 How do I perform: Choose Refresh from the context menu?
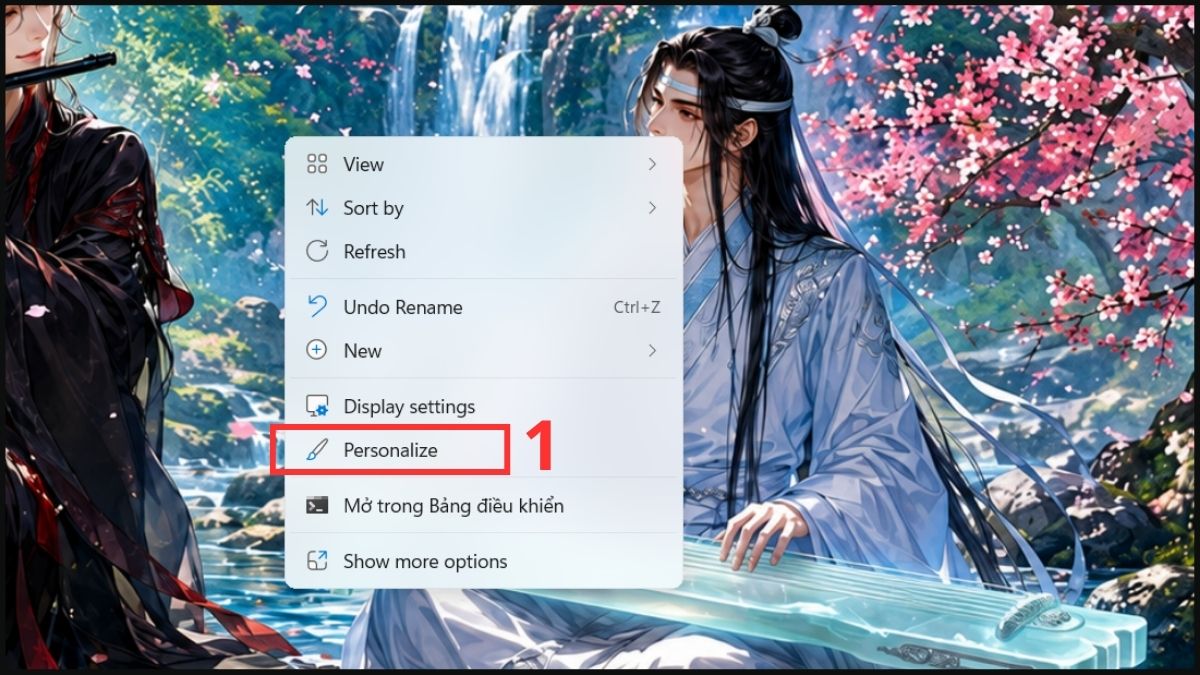483,252
